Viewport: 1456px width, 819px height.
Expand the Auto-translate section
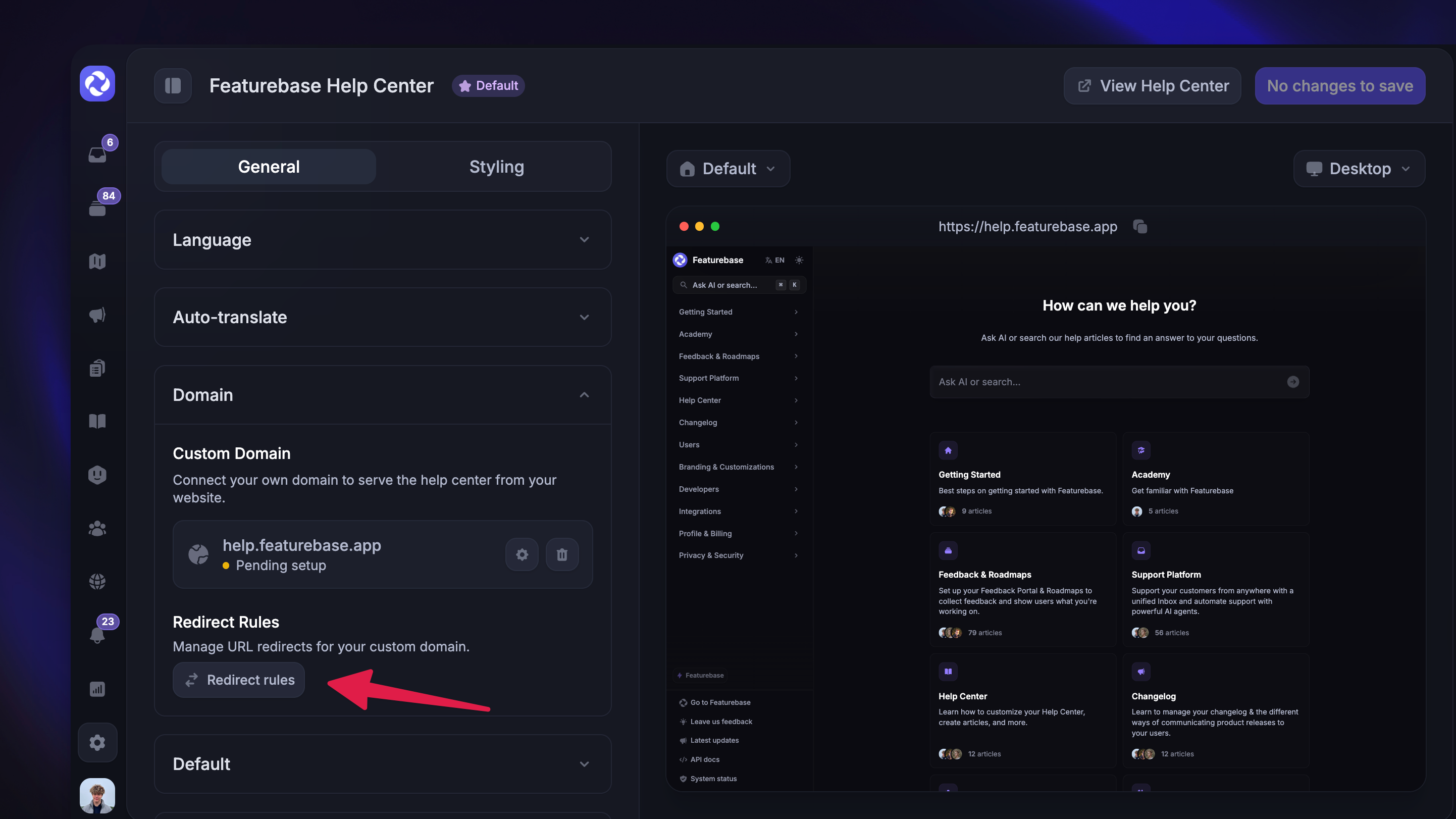(x=383, y=317)
